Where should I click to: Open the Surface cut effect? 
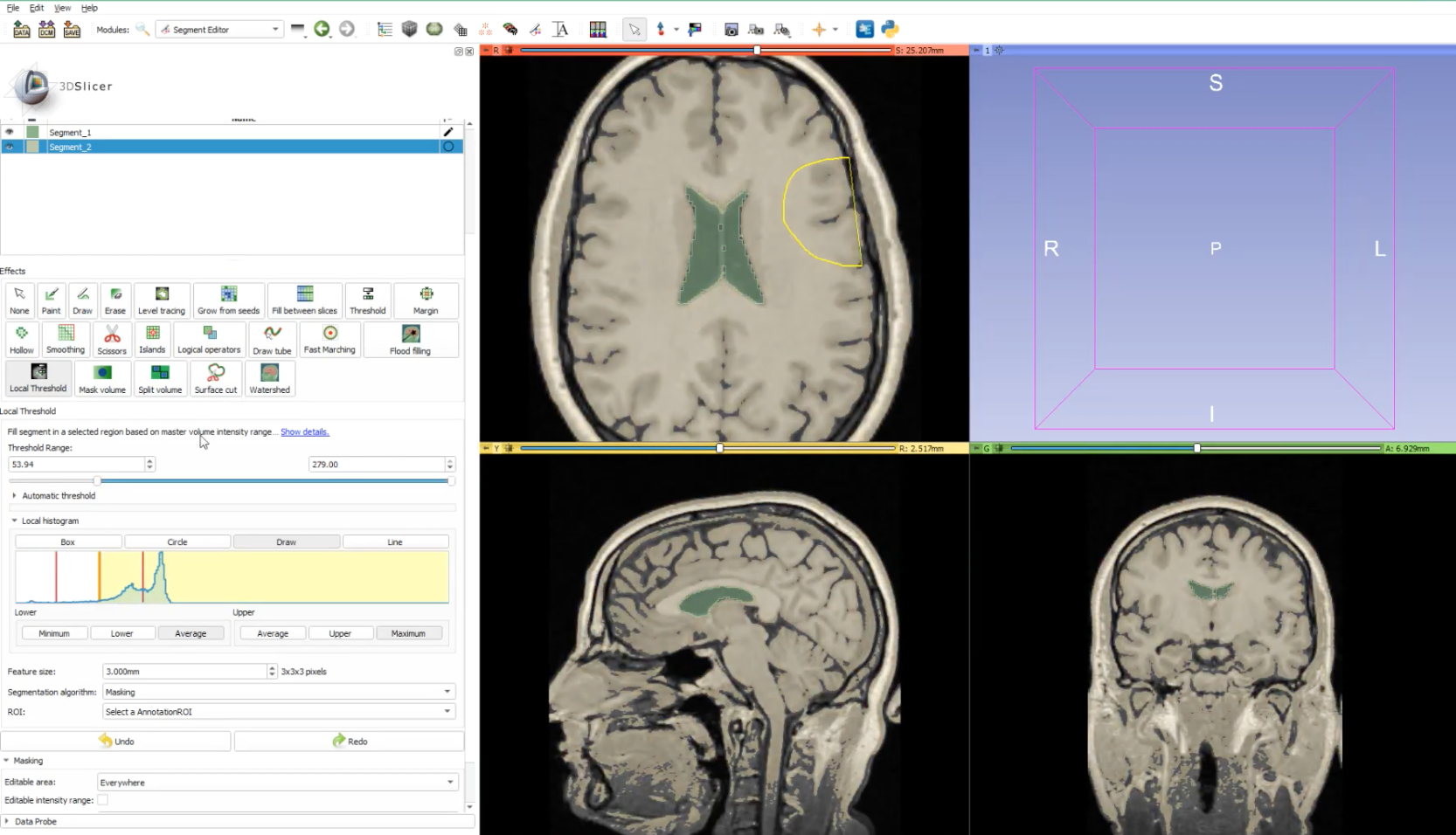(x=216, y=378)
